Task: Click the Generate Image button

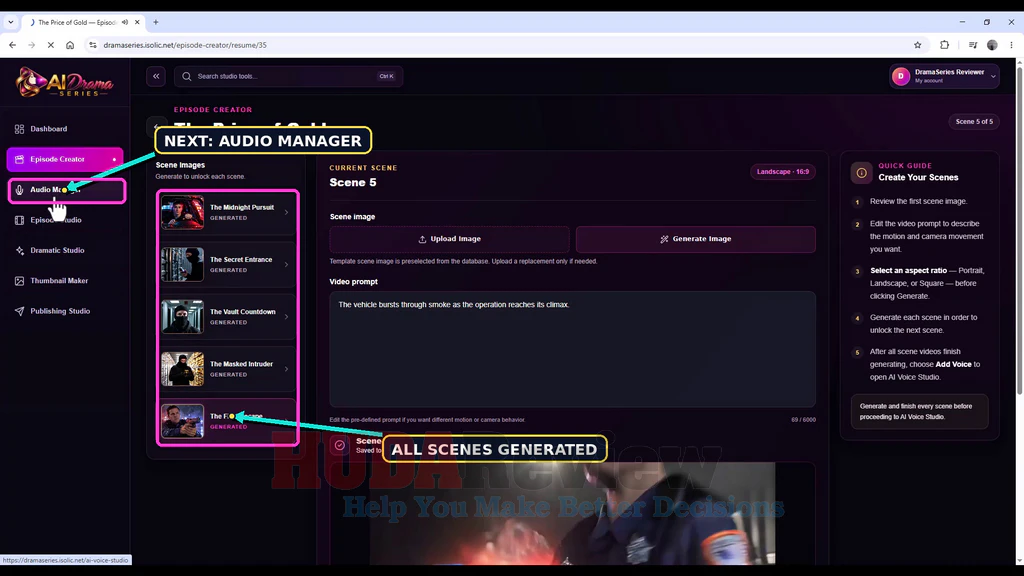Action: (x=696, y=239)
